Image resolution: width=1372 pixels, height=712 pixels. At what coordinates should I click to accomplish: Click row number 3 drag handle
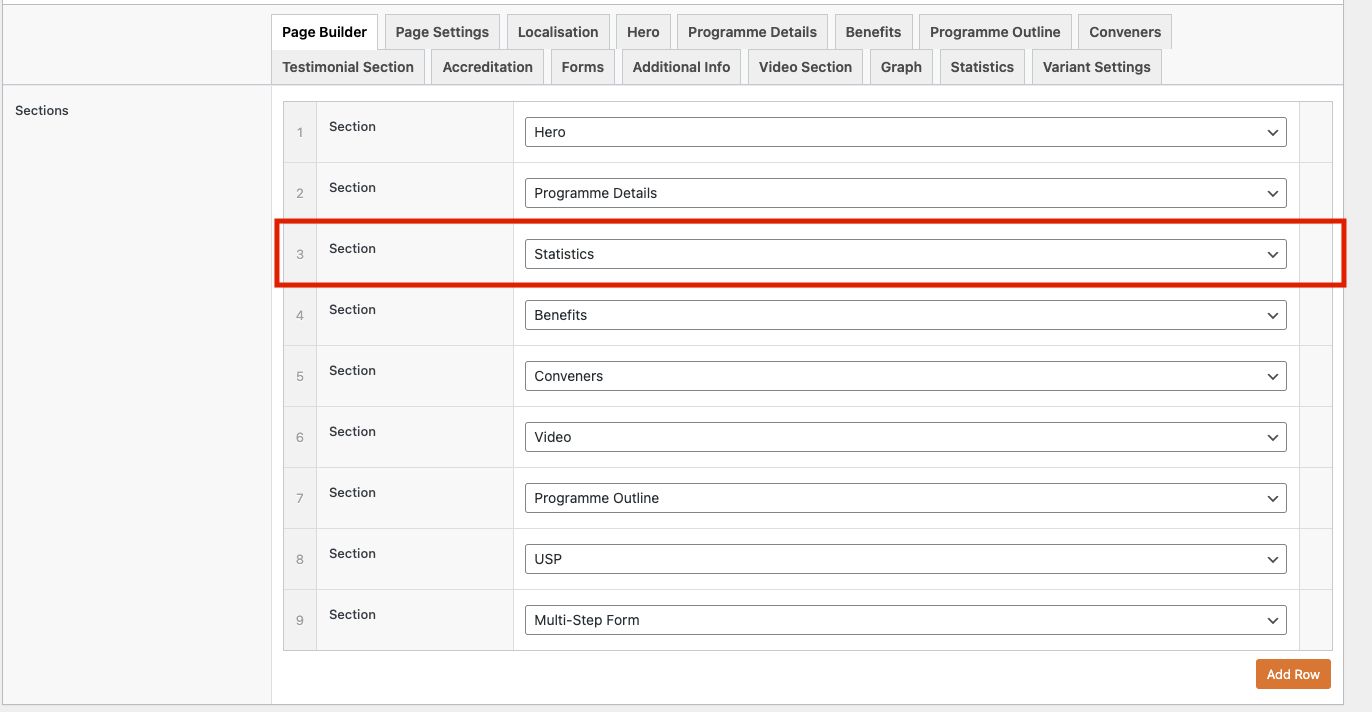300,255
